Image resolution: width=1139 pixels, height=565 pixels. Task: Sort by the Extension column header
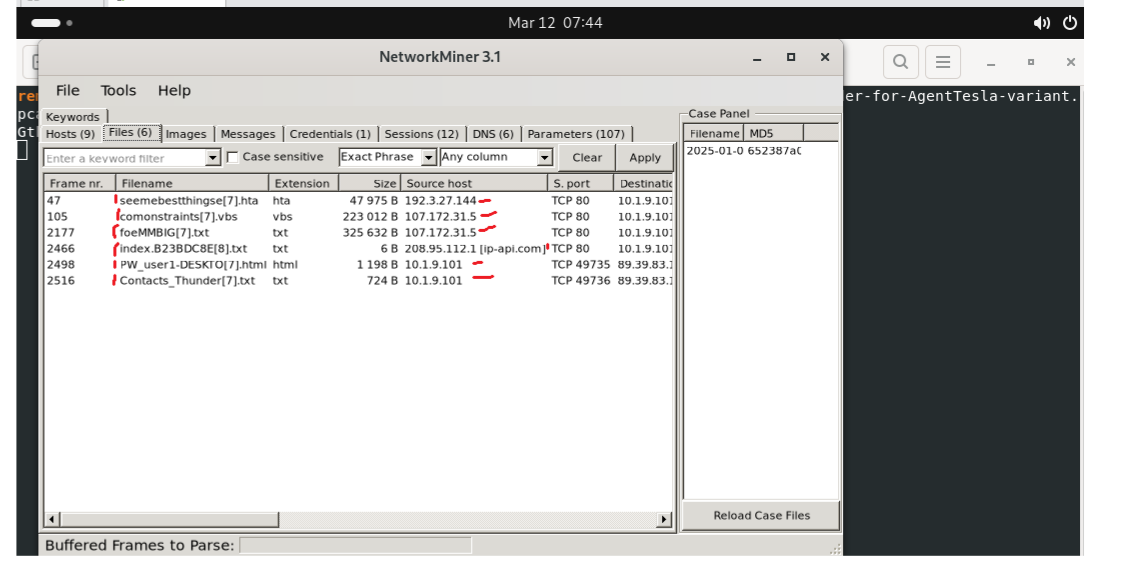[x=303, y=184]
